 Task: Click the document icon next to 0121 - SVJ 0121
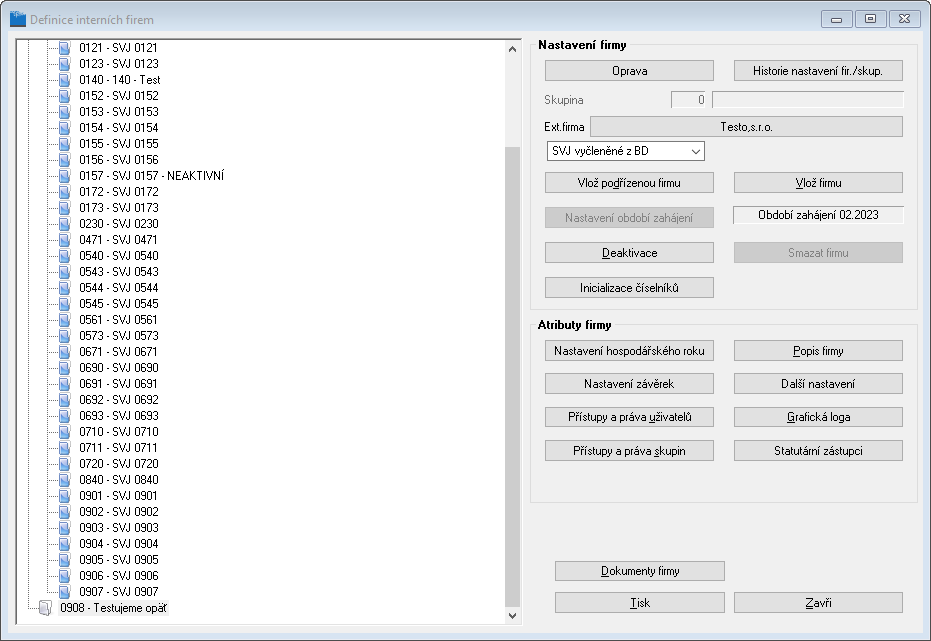[64, 47]
